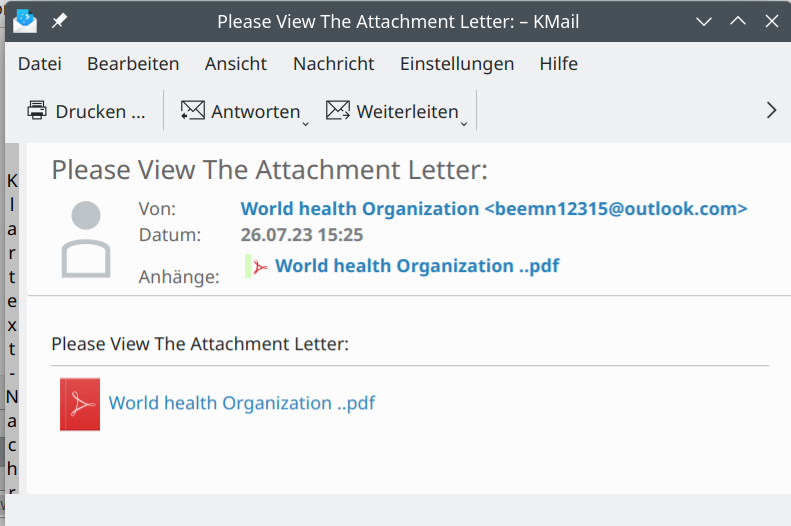Click the reply envelope icon
791x526 pixels.
pyautogui.click(x=192, y=111)
